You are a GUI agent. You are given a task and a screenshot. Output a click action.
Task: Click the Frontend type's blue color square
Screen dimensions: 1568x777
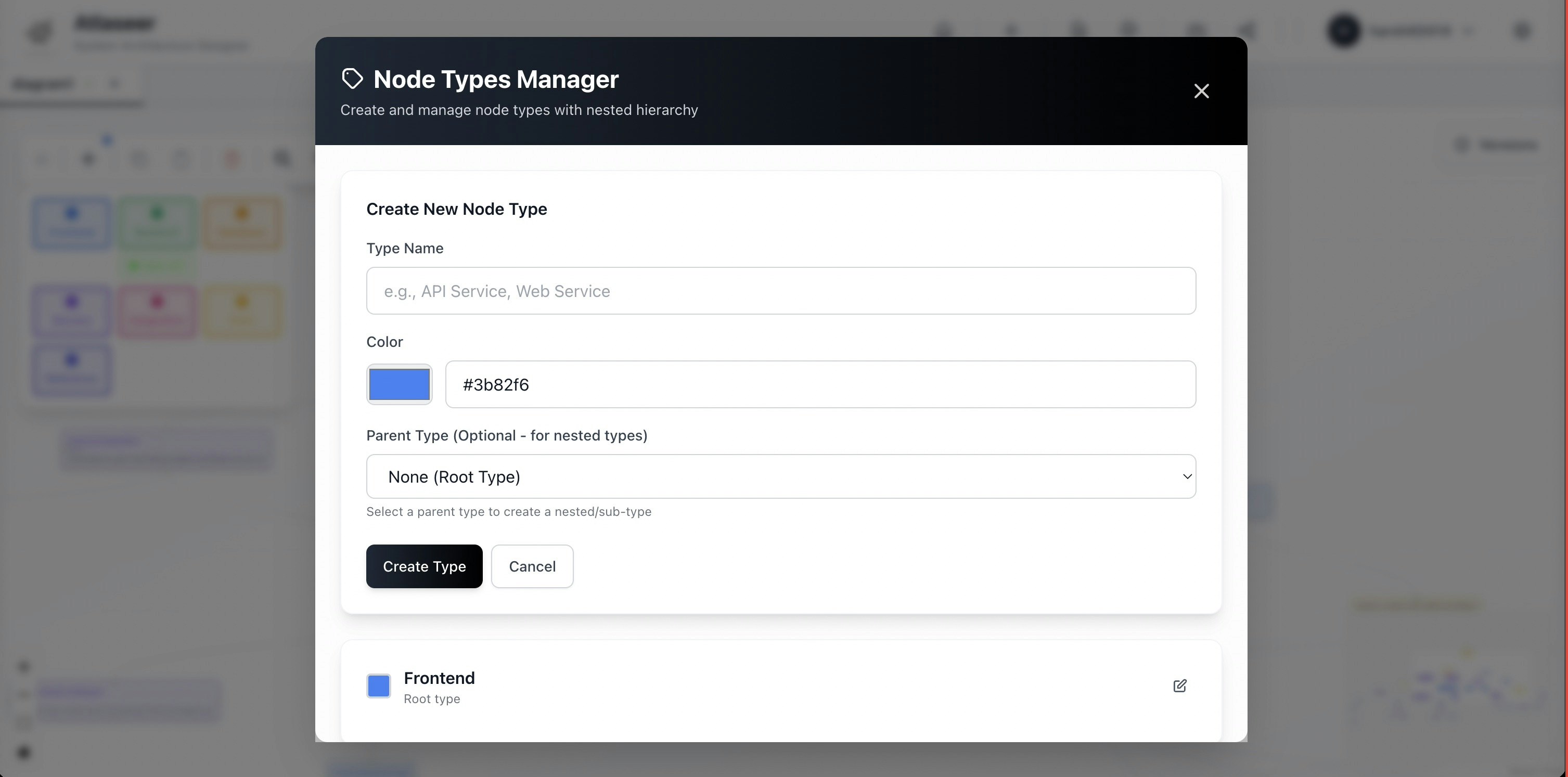[x=379, y=686]
